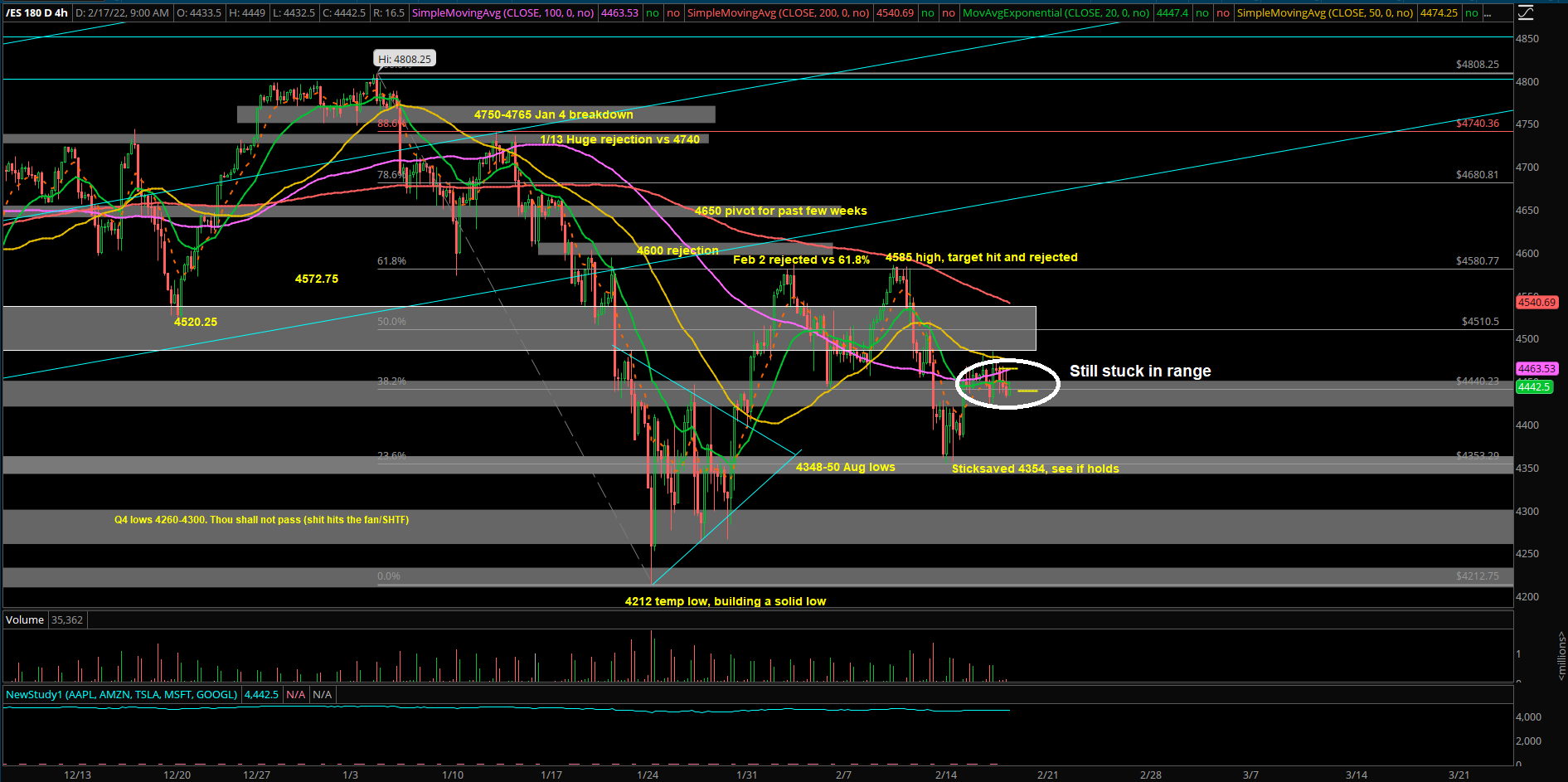1568x782 pixels.
Task: Click the Volume value 35,362
Action: (x=67, y=620)
